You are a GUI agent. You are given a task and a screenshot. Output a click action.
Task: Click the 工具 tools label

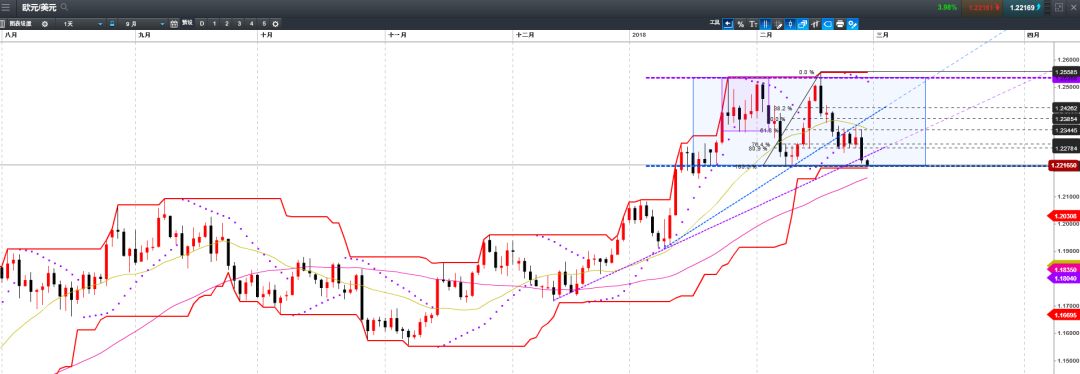pos(714,23)
